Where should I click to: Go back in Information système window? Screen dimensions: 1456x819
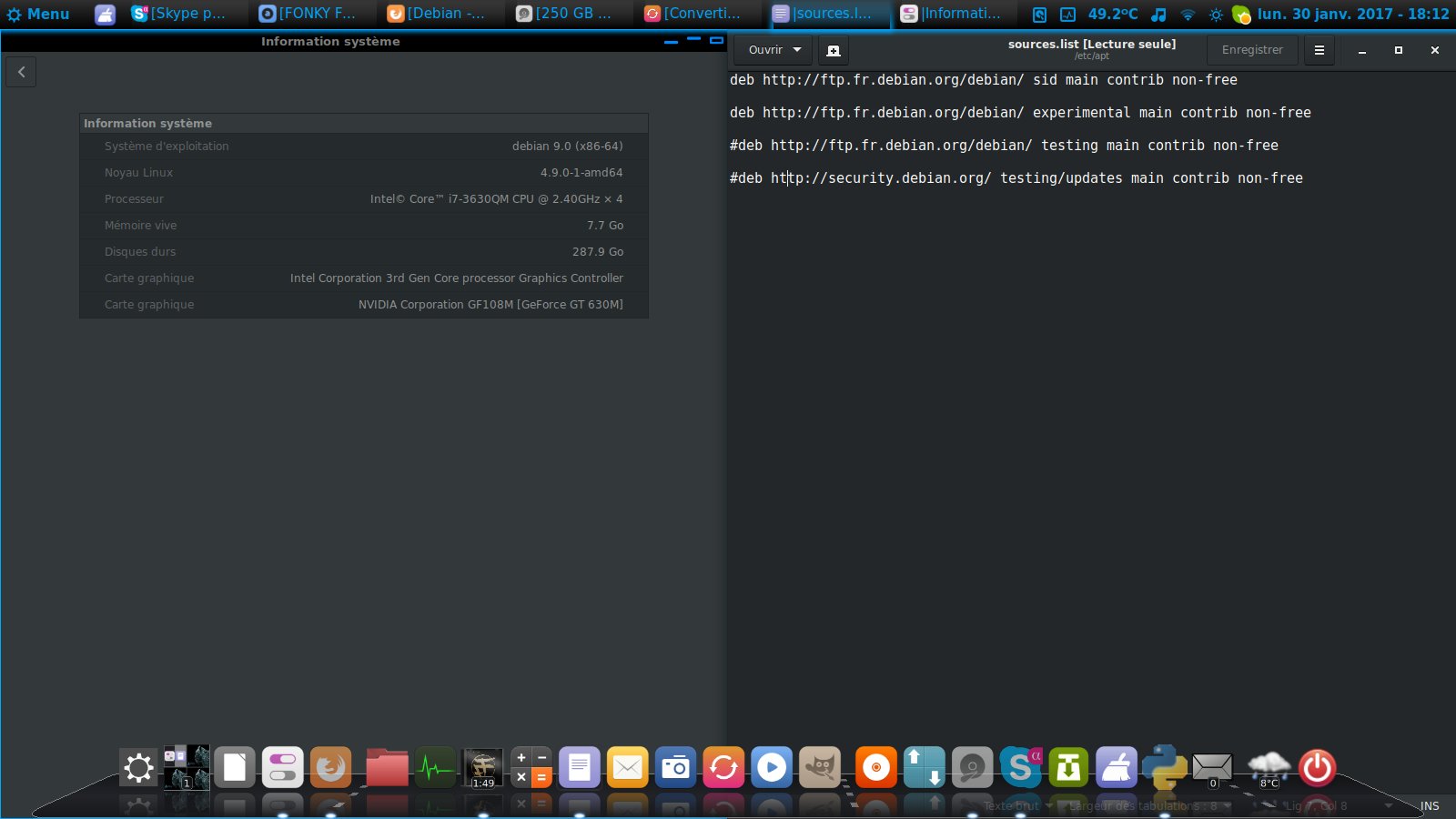(21, 72)
